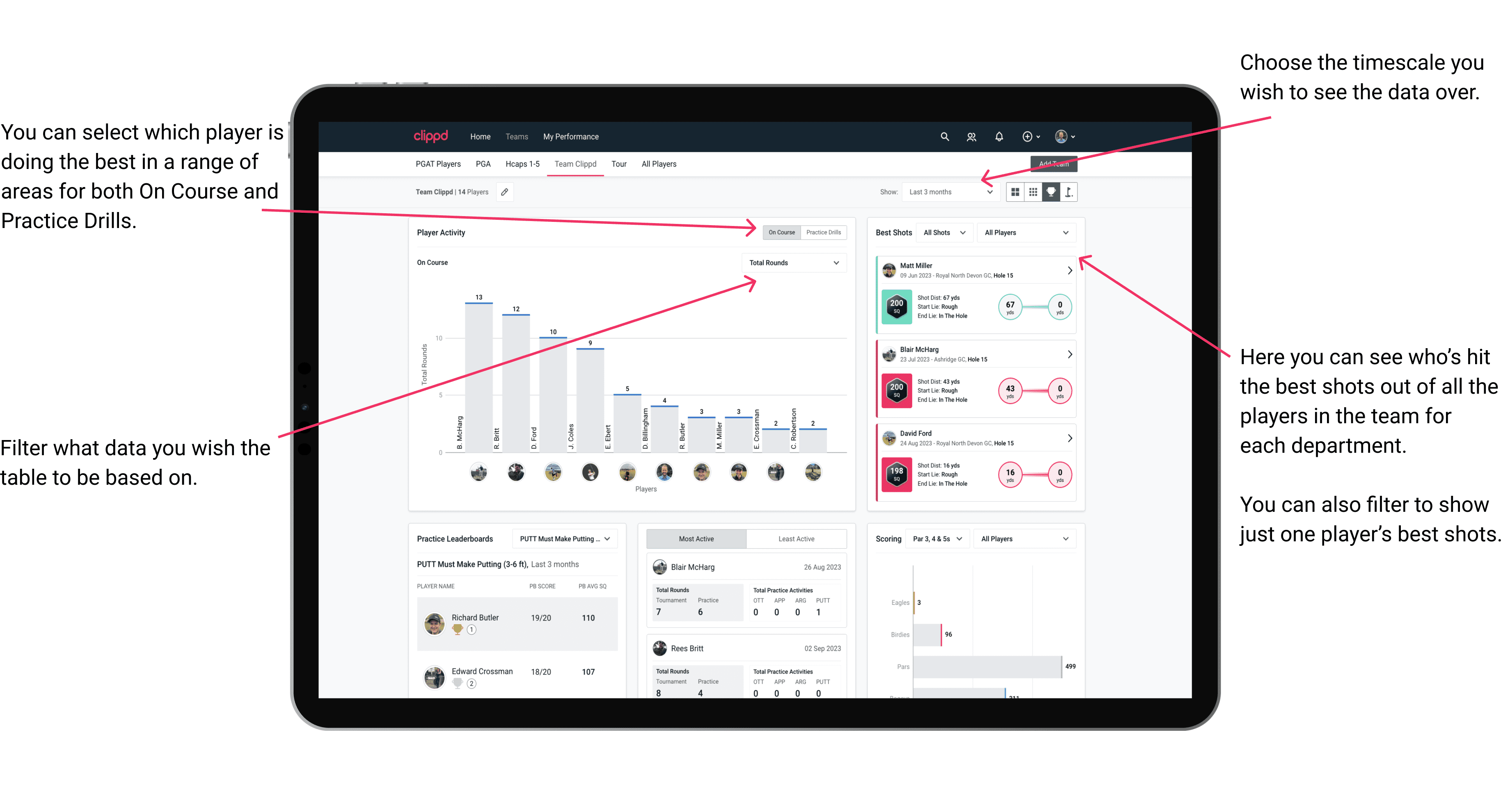The width and height of the screenshot is (1510, 812).
Task: Switch to On Course activity view
Action: coord(782,232)
